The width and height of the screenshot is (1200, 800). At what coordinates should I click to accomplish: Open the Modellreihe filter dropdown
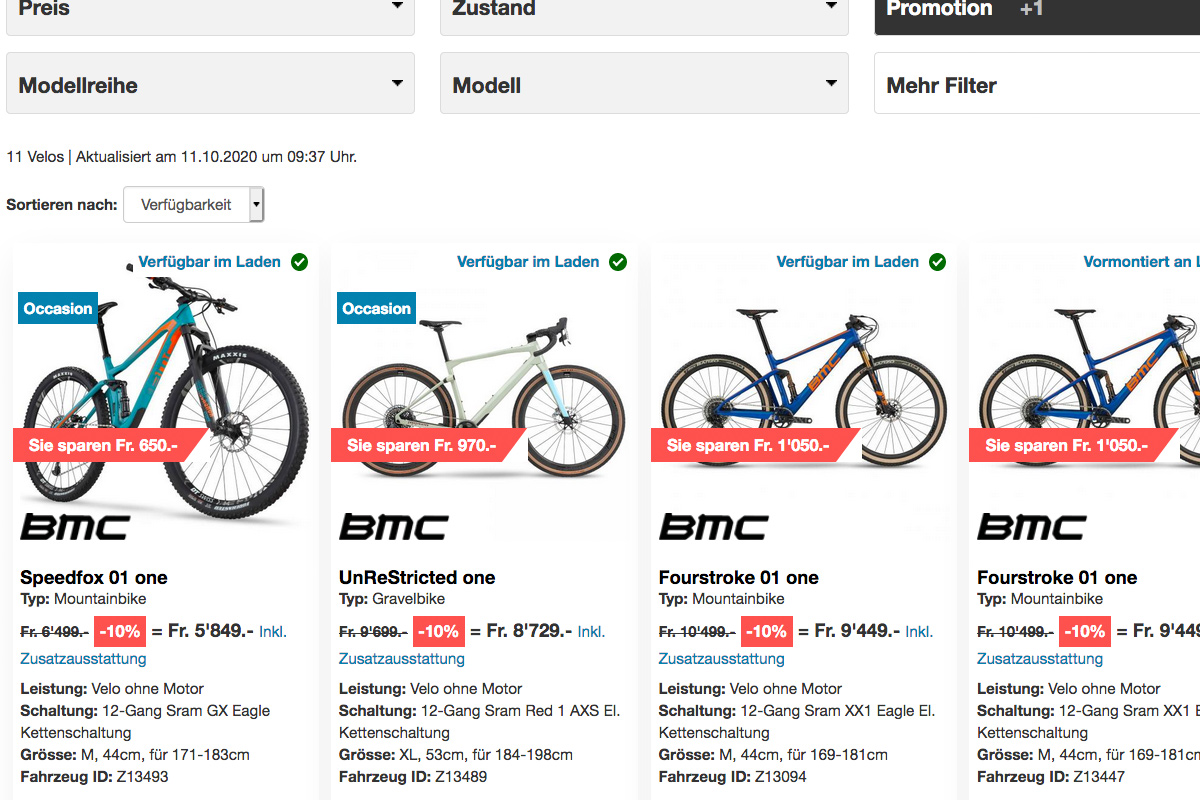(x=210, y=85)
